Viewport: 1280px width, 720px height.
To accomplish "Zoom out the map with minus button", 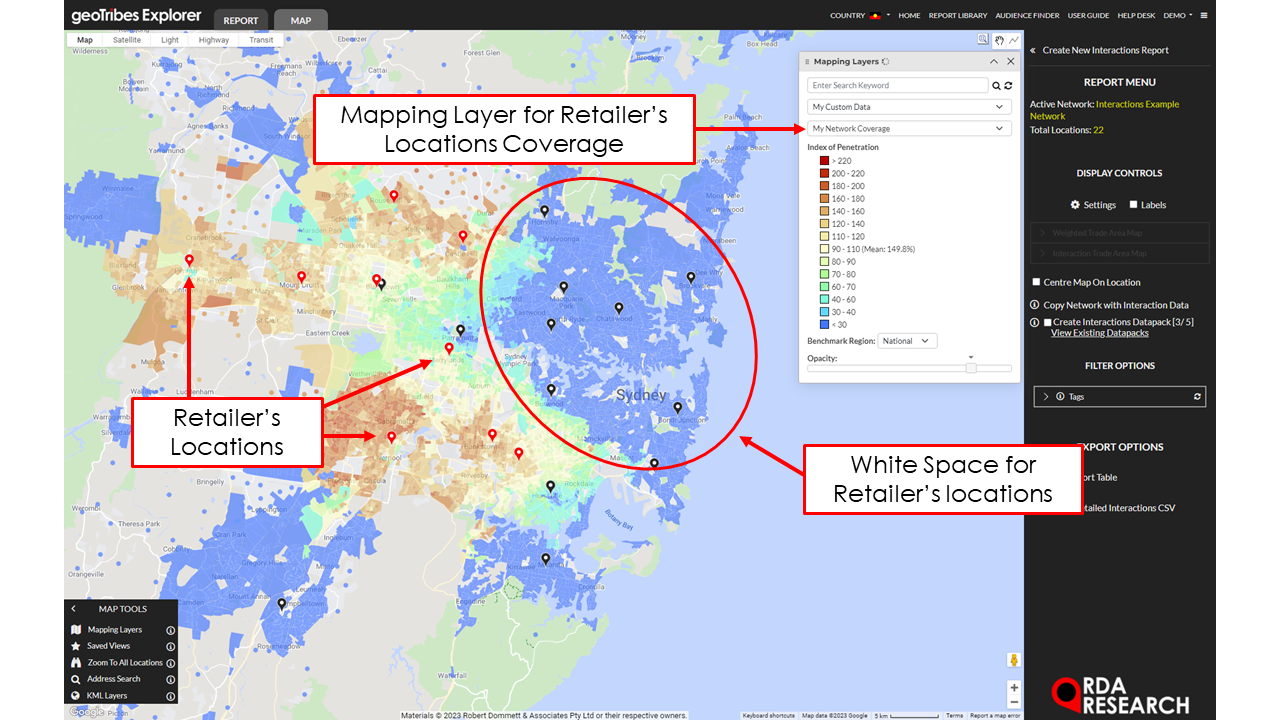I will pos(1014,702).
